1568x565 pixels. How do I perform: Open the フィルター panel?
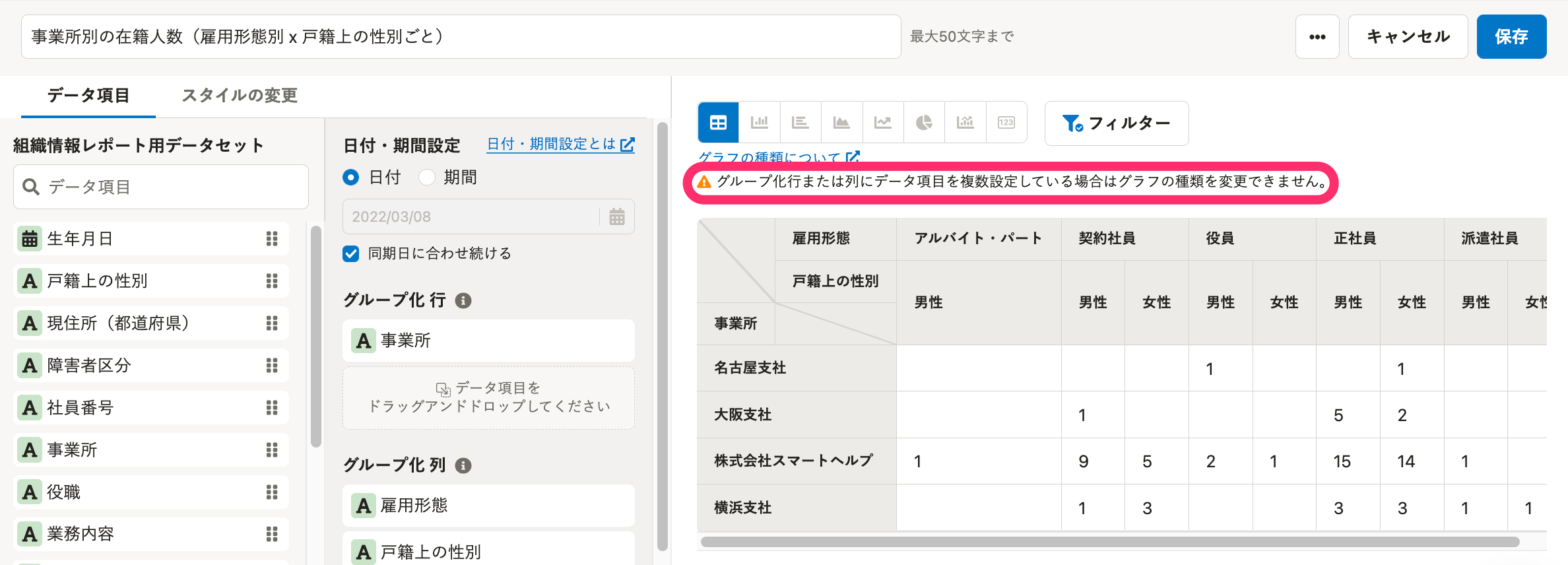pyautogui.click(x=1117, y=123)
